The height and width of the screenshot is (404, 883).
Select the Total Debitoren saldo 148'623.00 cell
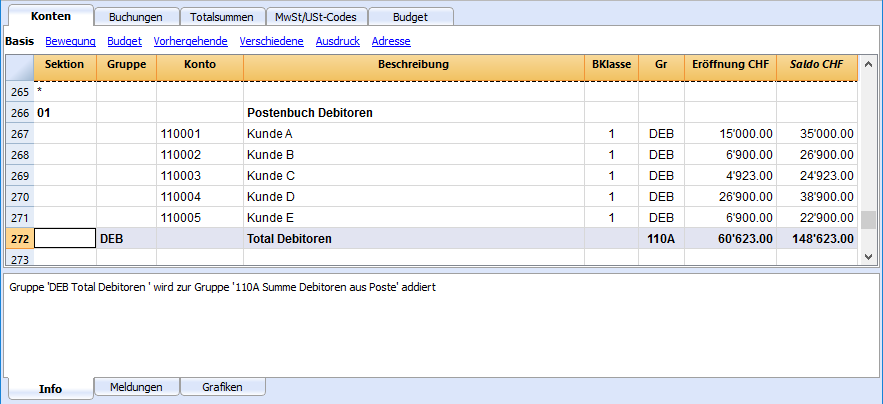coord(817,239)
